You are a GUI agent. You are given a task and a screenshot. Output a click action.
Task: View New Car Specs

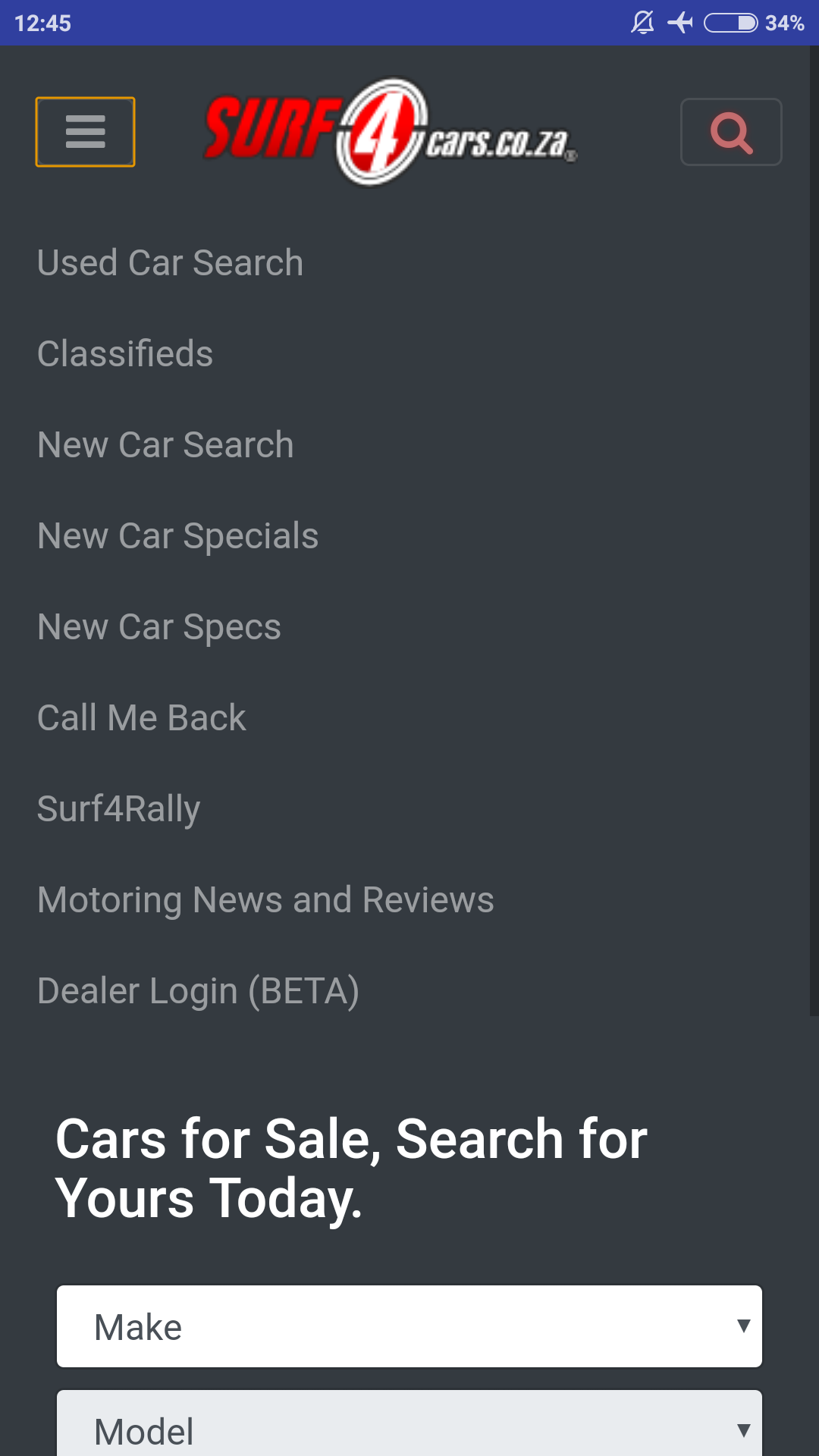[x=159, y=627]
